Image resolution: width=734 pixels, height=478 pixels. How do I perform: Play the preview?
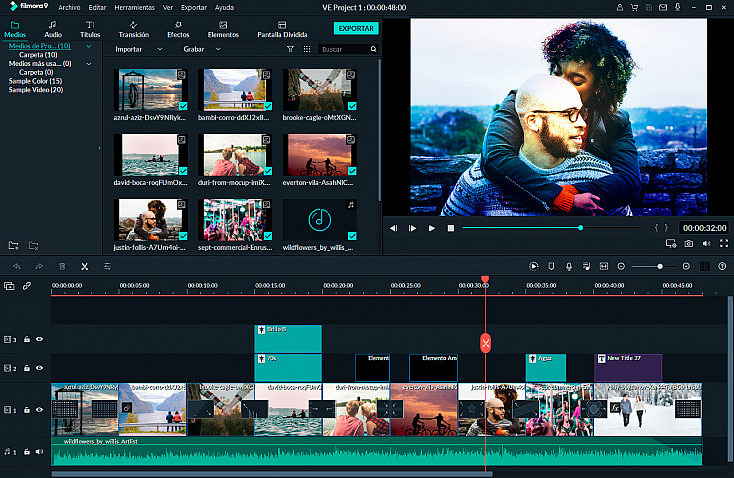pos(432,228)
